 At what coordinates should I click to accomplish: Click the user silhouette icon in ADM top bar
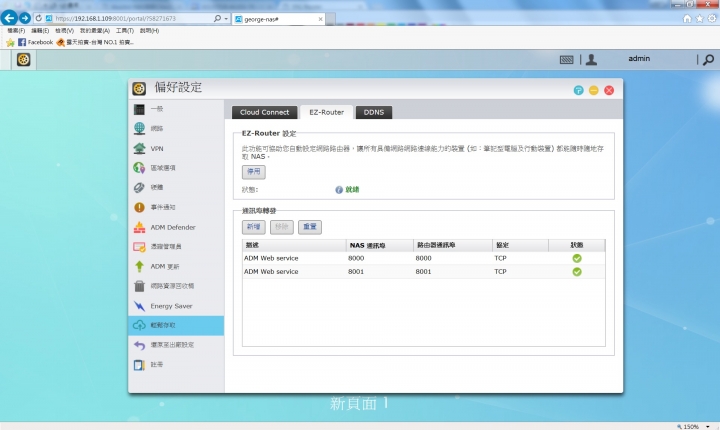[x=591, y=60]
